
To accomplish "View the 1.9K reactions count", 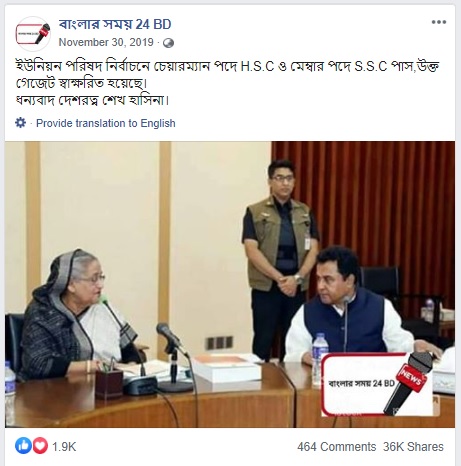I will (64, 446).
